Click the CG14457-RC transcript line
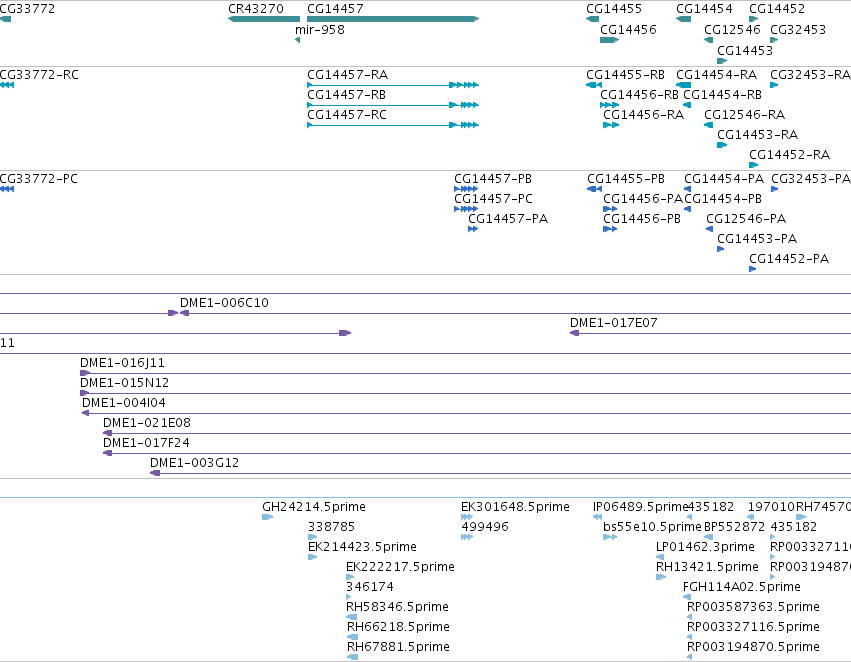851x662 pixels. coord(393,125)
